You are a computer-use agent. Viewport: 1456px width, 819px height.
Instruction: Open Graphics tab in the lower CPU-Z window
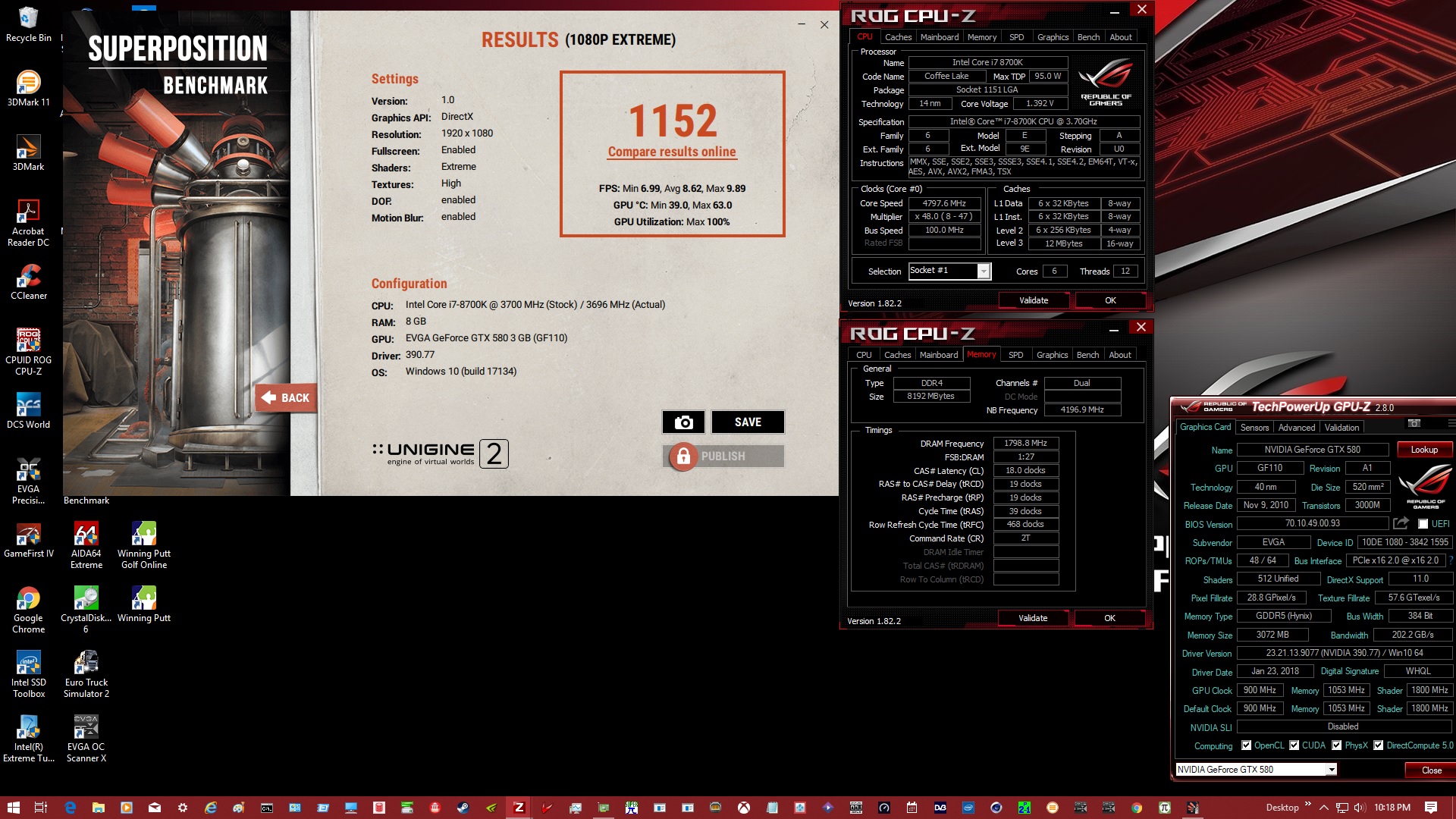pos(1052,355)
